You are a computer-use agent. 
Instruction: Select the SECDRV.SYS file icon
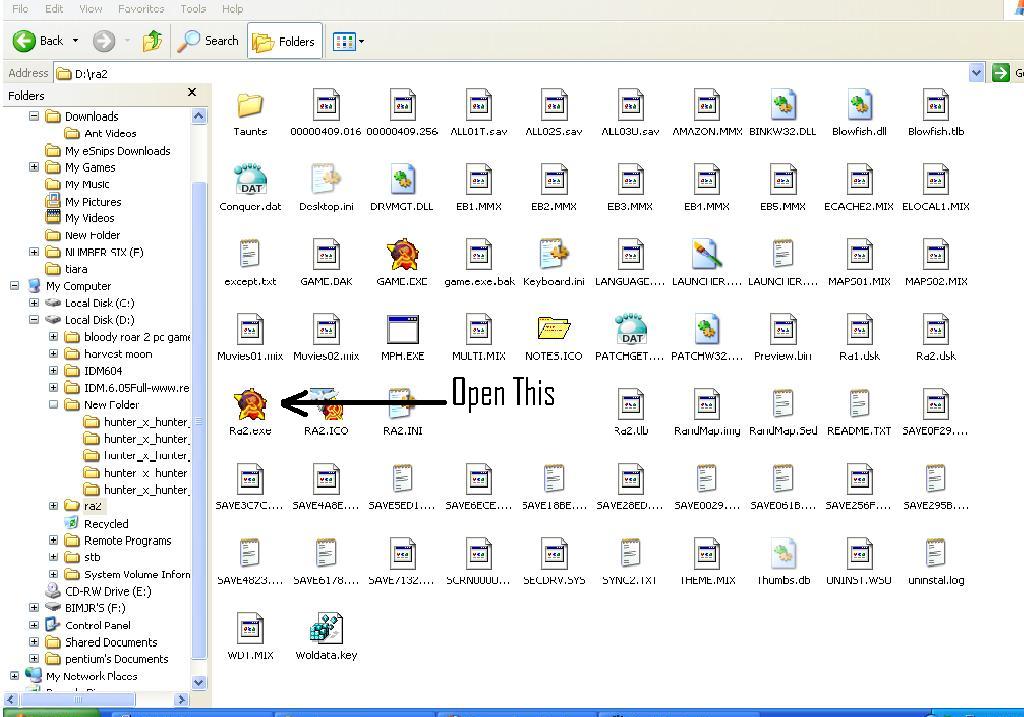554,554
